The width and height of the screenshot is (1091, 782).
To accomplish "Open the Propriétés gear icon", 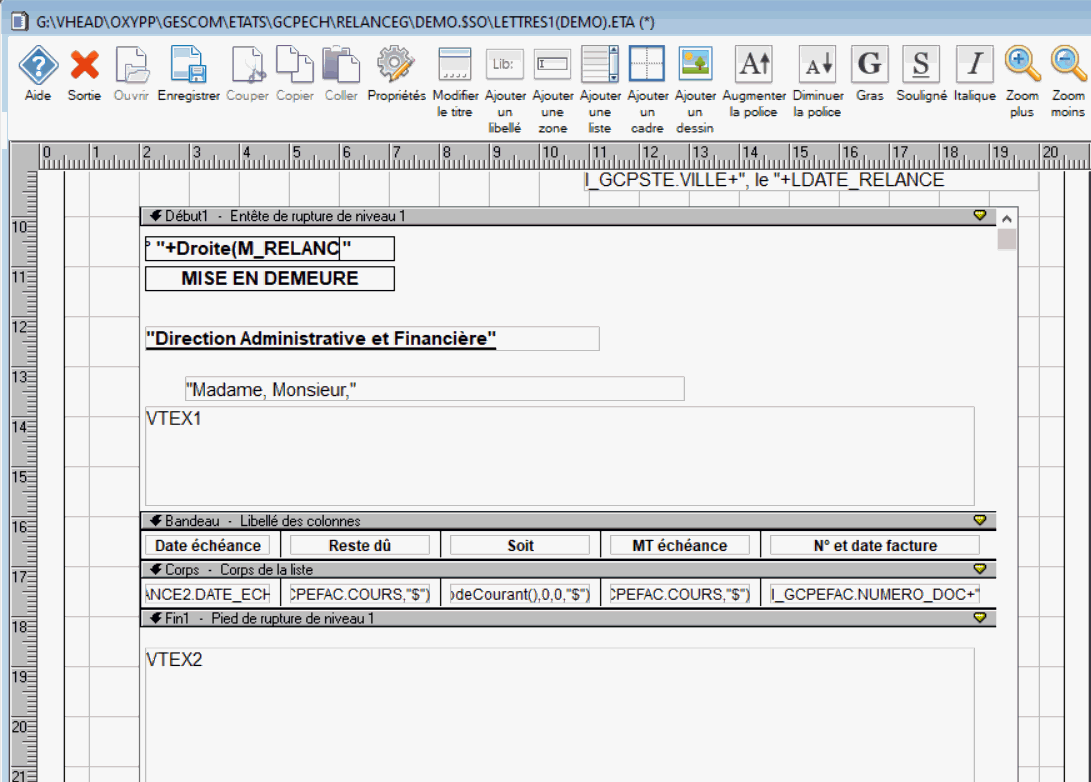I will (x=396, y=66).
